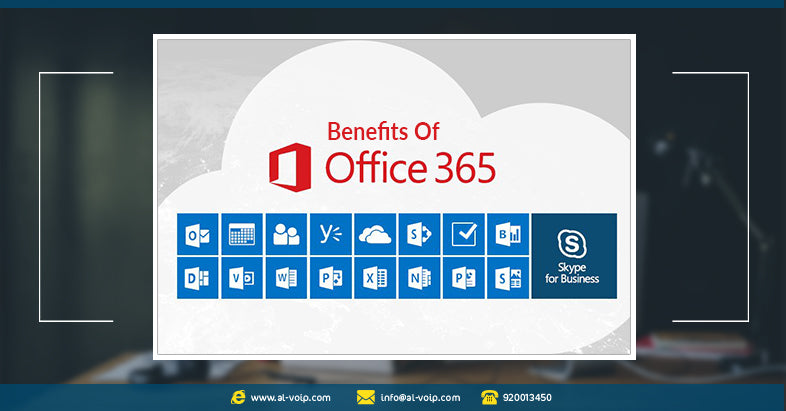
Task: Click the OneDrive cloud tile
Action: [374, 234]
